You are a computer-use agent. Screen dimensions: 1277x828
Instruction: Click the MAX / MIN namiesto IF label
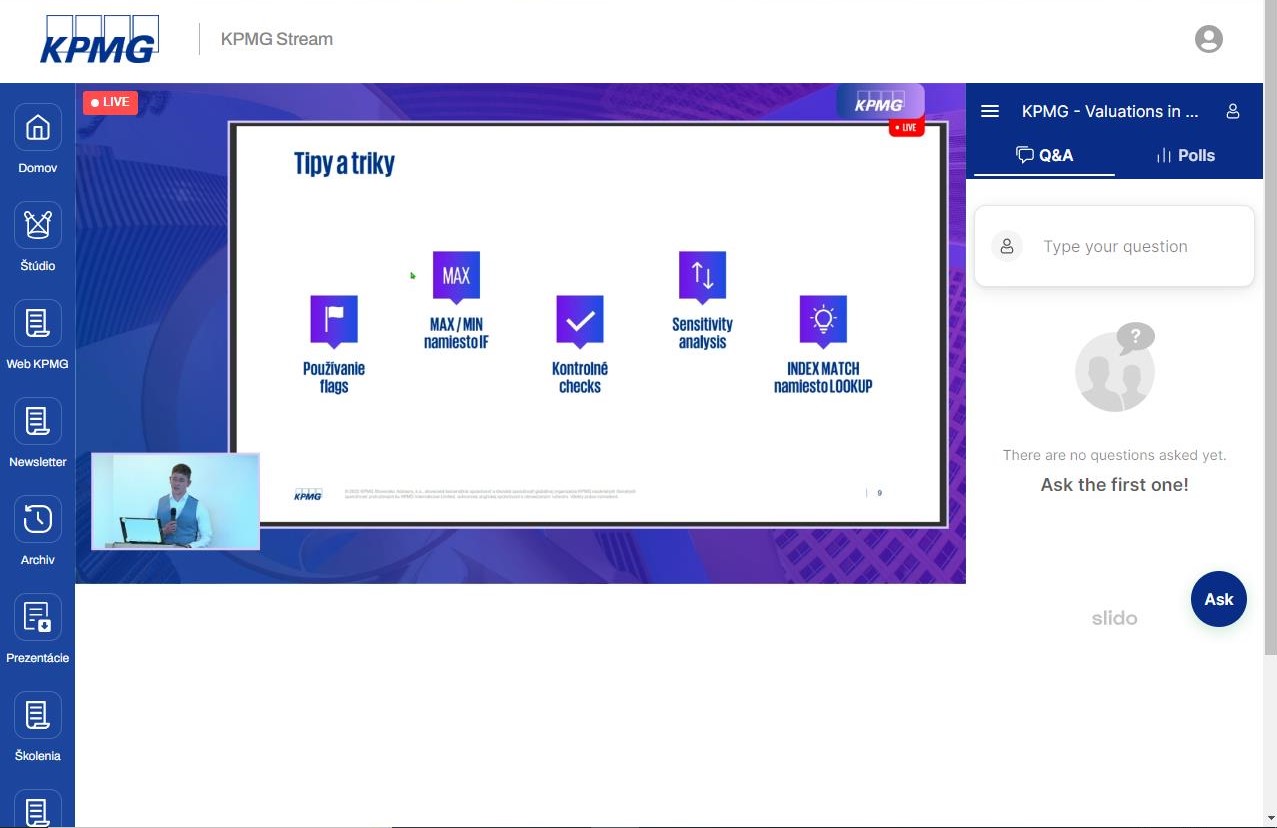456,333
